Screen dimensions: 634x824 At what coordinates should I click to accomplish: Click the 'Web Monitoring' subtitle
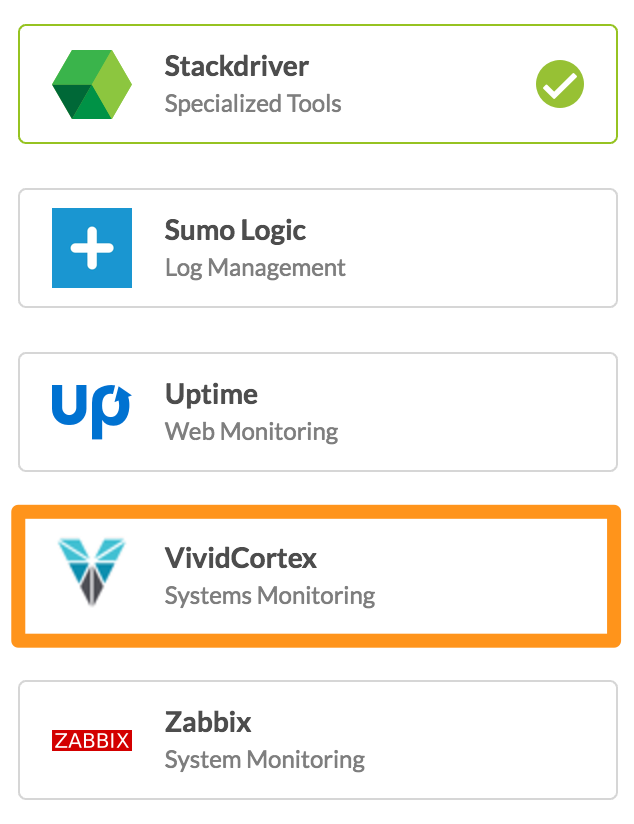[x=251, y=431]
